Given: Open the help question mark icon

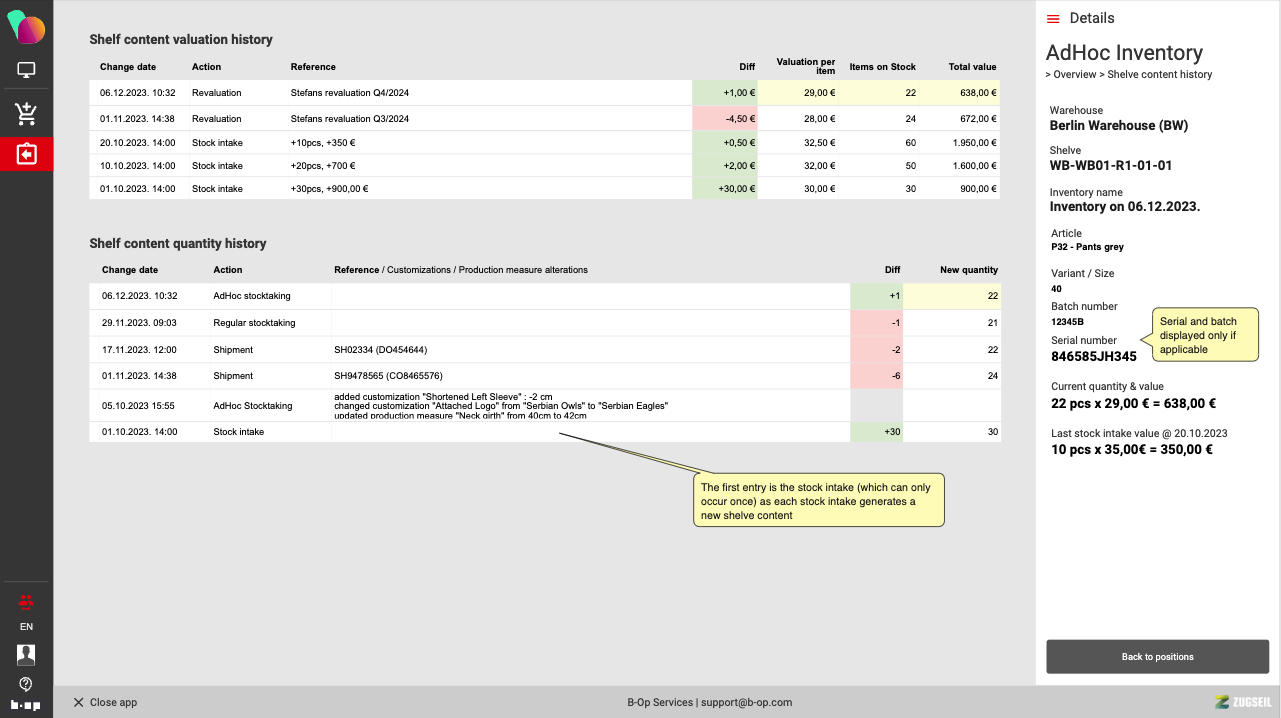Looking at the screenshot, I should tap(26, 684).
